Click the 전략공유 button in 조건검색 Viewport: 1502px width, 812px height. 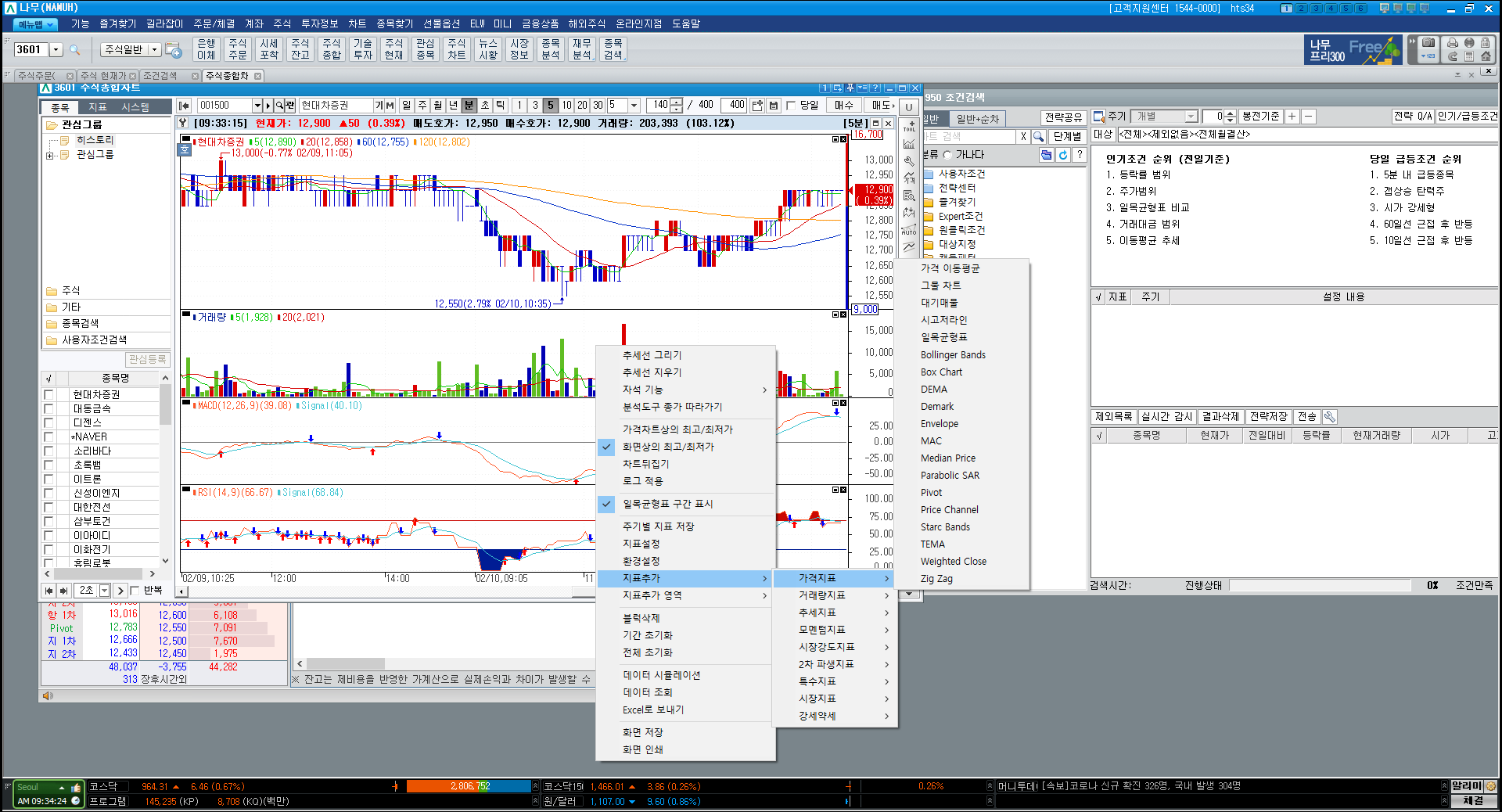click(x=1064, y=117)
